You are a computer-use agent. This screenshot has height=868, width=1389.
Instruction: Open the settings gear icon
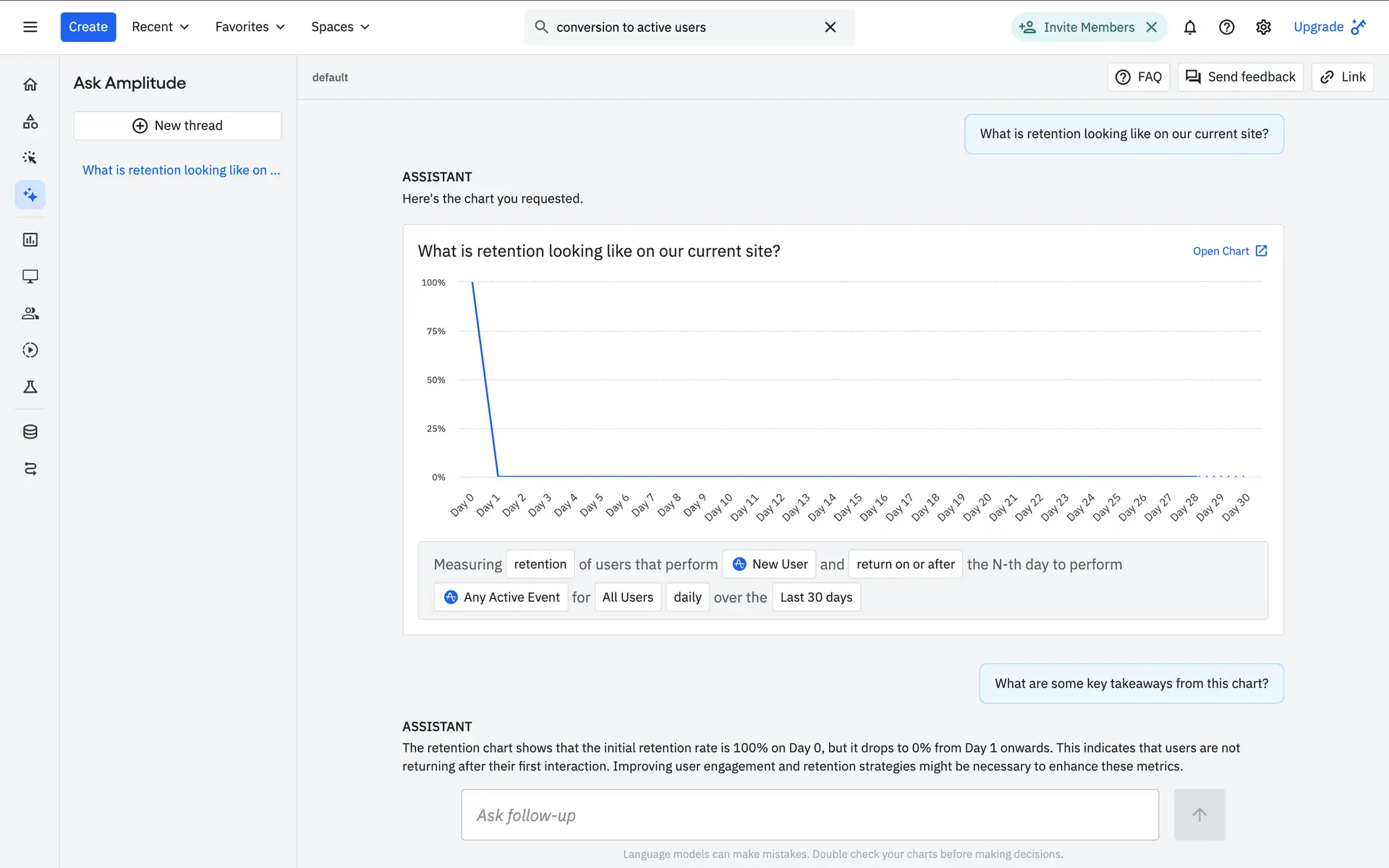coord(1263,27)
